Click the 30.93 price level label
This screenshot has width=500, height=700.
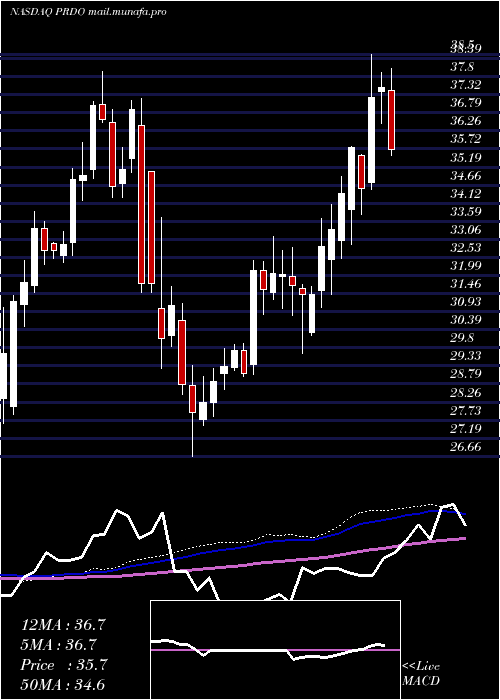point(466,302)
